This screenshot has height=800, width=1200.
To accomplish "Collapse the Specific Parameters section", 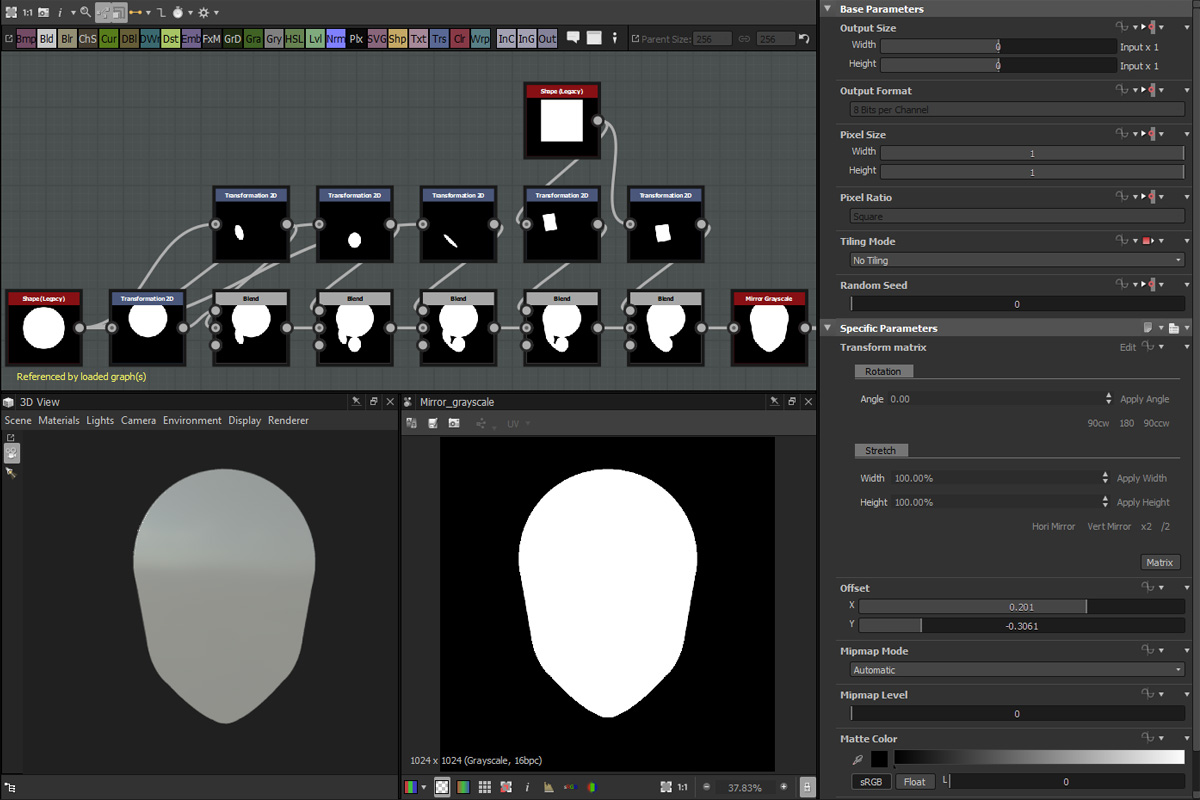I will [827, 328].
